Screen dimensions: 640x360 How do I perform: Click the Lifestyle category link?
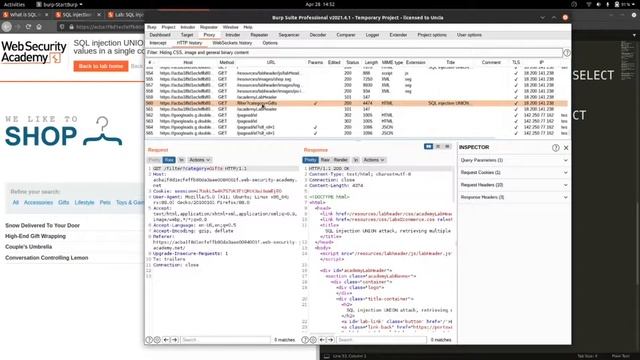coord(84,202)
